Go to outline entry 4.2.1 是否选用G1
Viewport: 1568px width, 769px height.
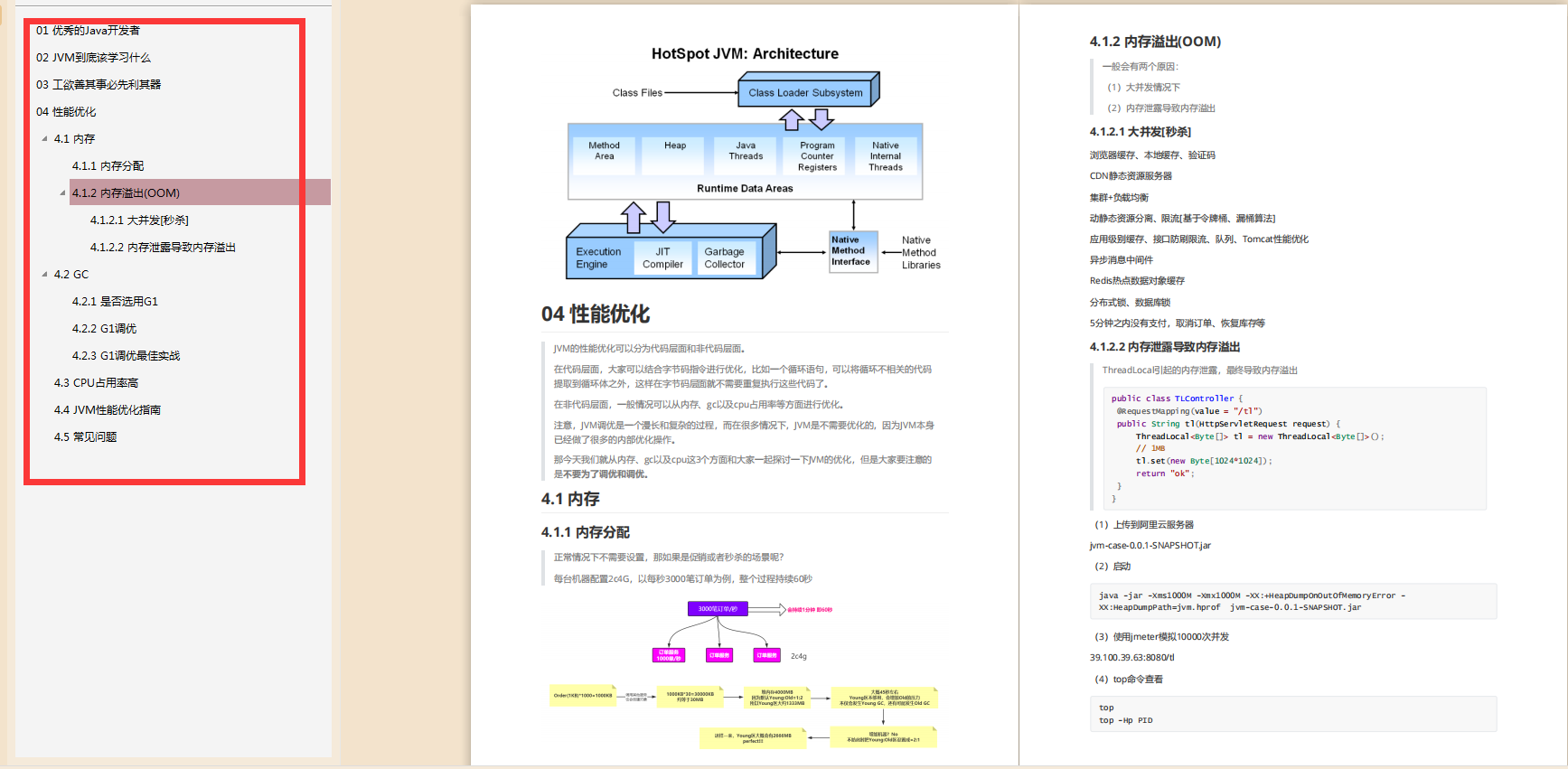115,301
